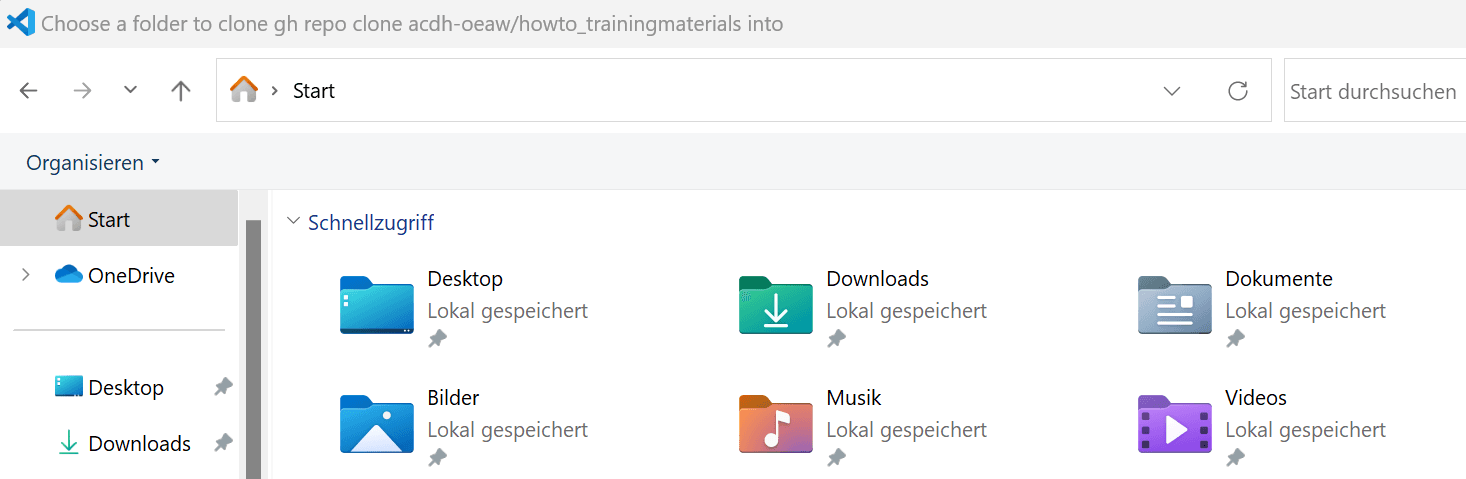
Task: Select Start in the navigation pane
Action: (108, 219)
